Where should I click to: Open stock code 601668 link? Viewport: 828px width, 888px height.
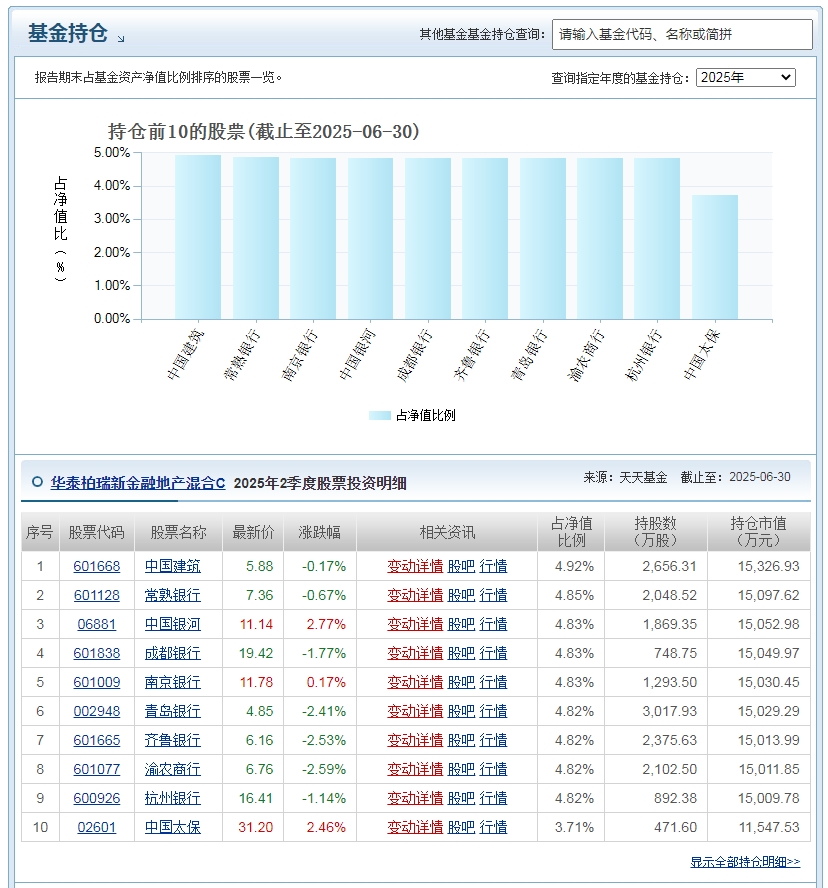(x=97, y=566)
